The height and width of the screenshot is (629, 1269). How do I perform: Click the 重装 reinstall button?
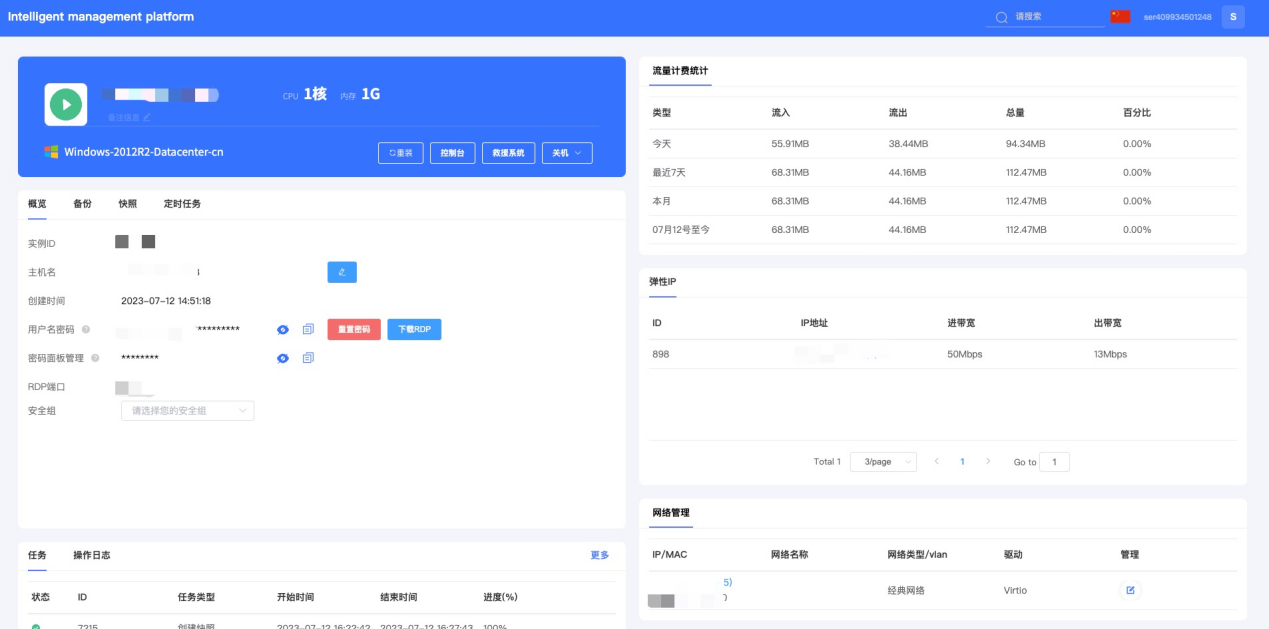401,153
